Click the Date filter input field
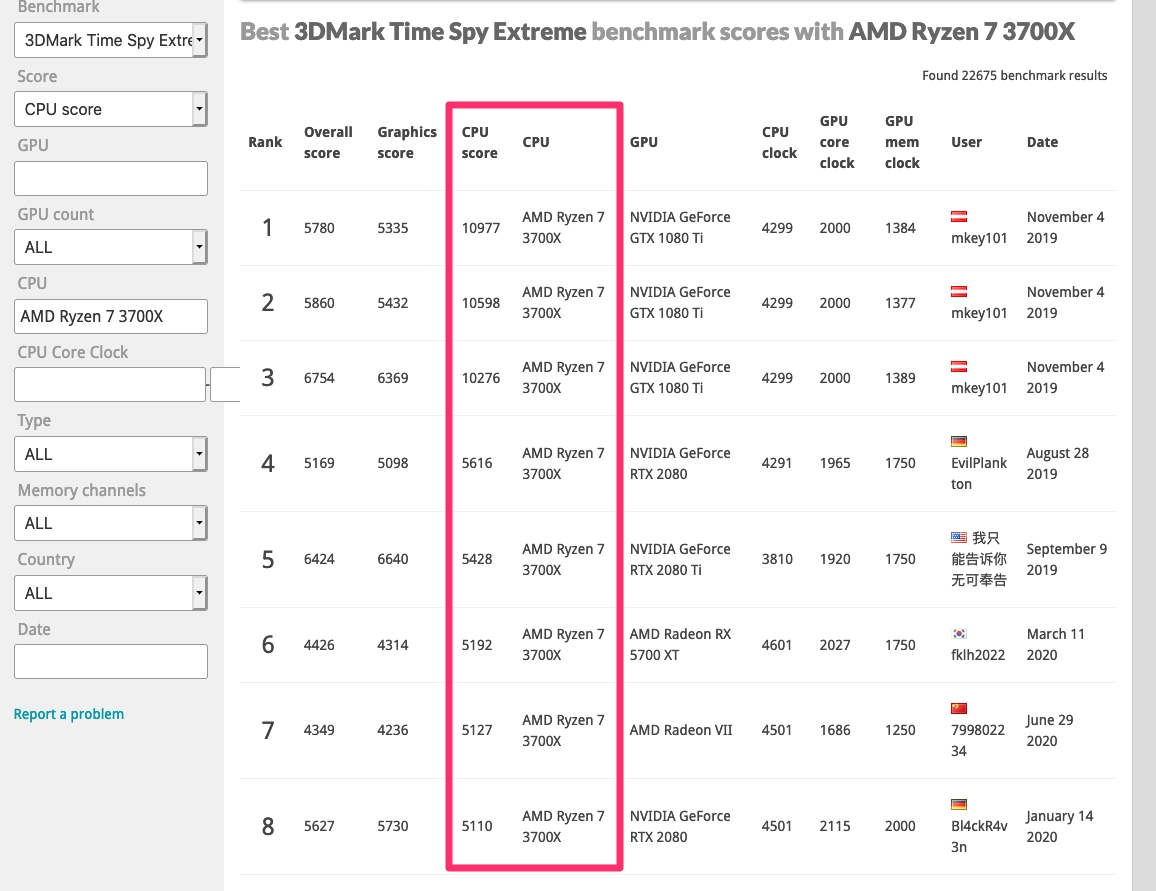The width and height of the screenshot is (1156, 891). [111, 662]
